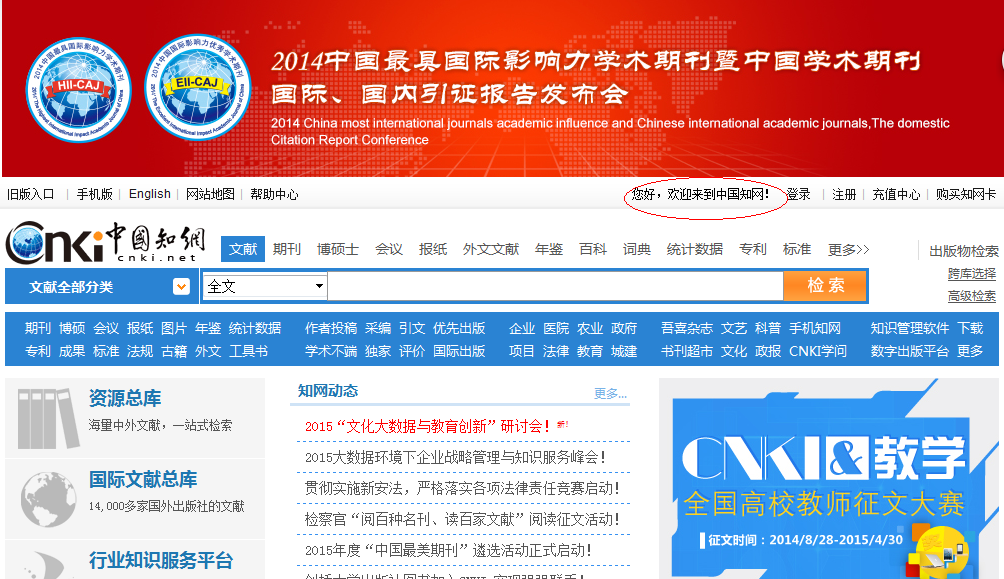Screen dimensions: 1004x579
Task: Open 购买知网卡 link
Action: [966, 194]
